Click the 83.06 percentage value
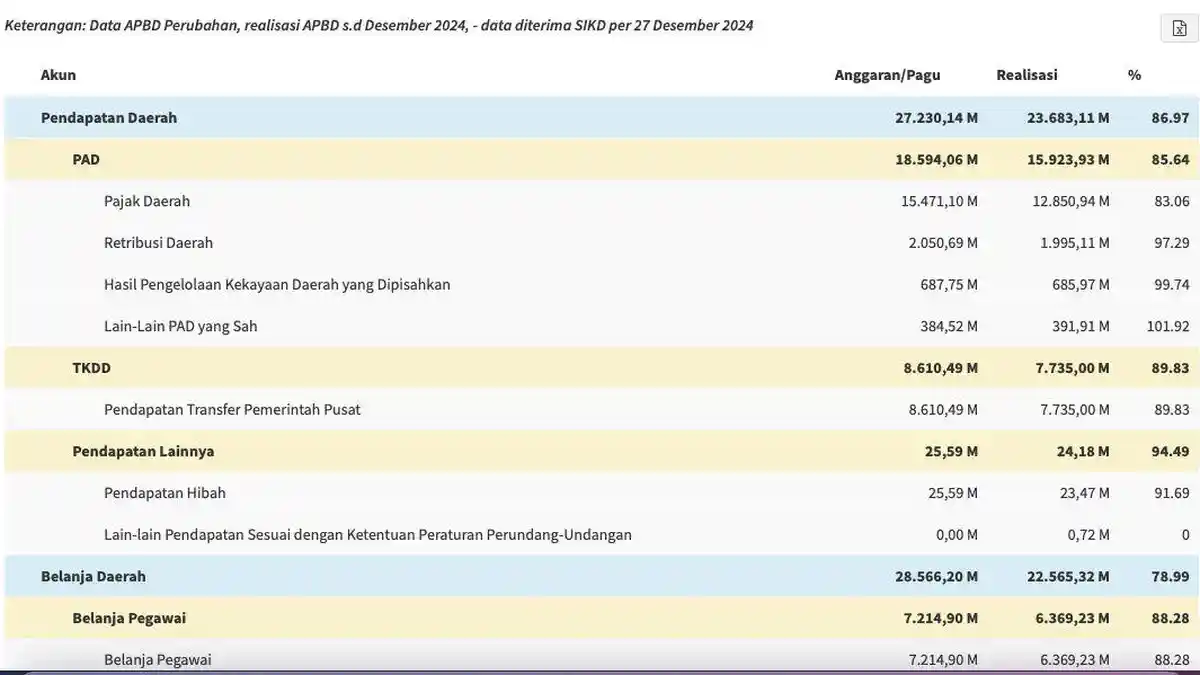1200x675 pixels. (1172, 201)
